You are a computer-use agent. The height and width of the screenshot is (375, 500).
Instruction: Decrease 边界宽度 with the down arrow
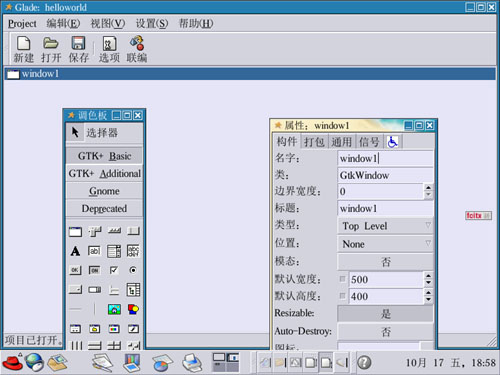point(428,195)
